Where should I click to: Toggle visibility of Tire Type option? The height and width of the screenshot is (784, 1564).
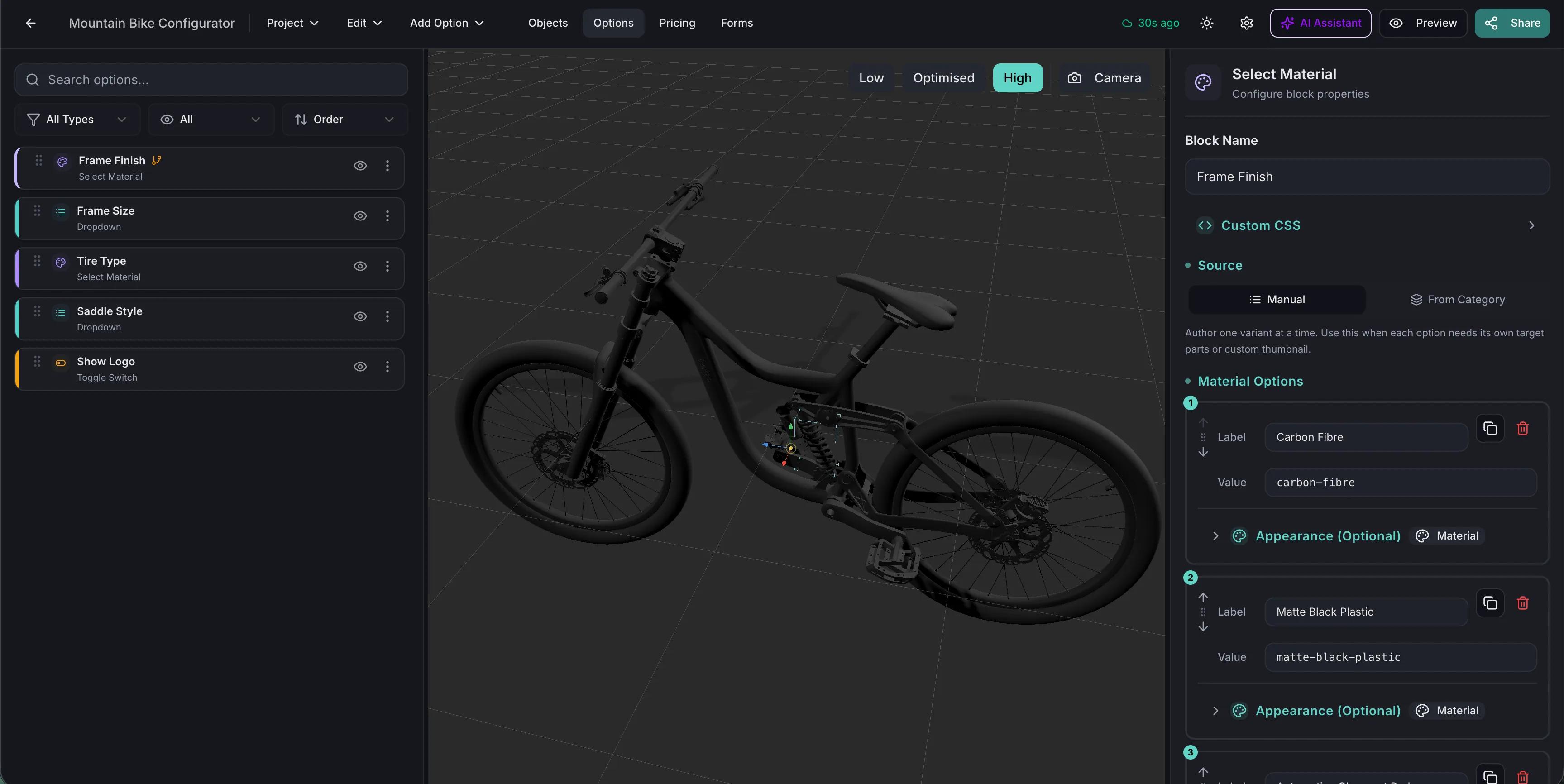(x=360, y=266)
